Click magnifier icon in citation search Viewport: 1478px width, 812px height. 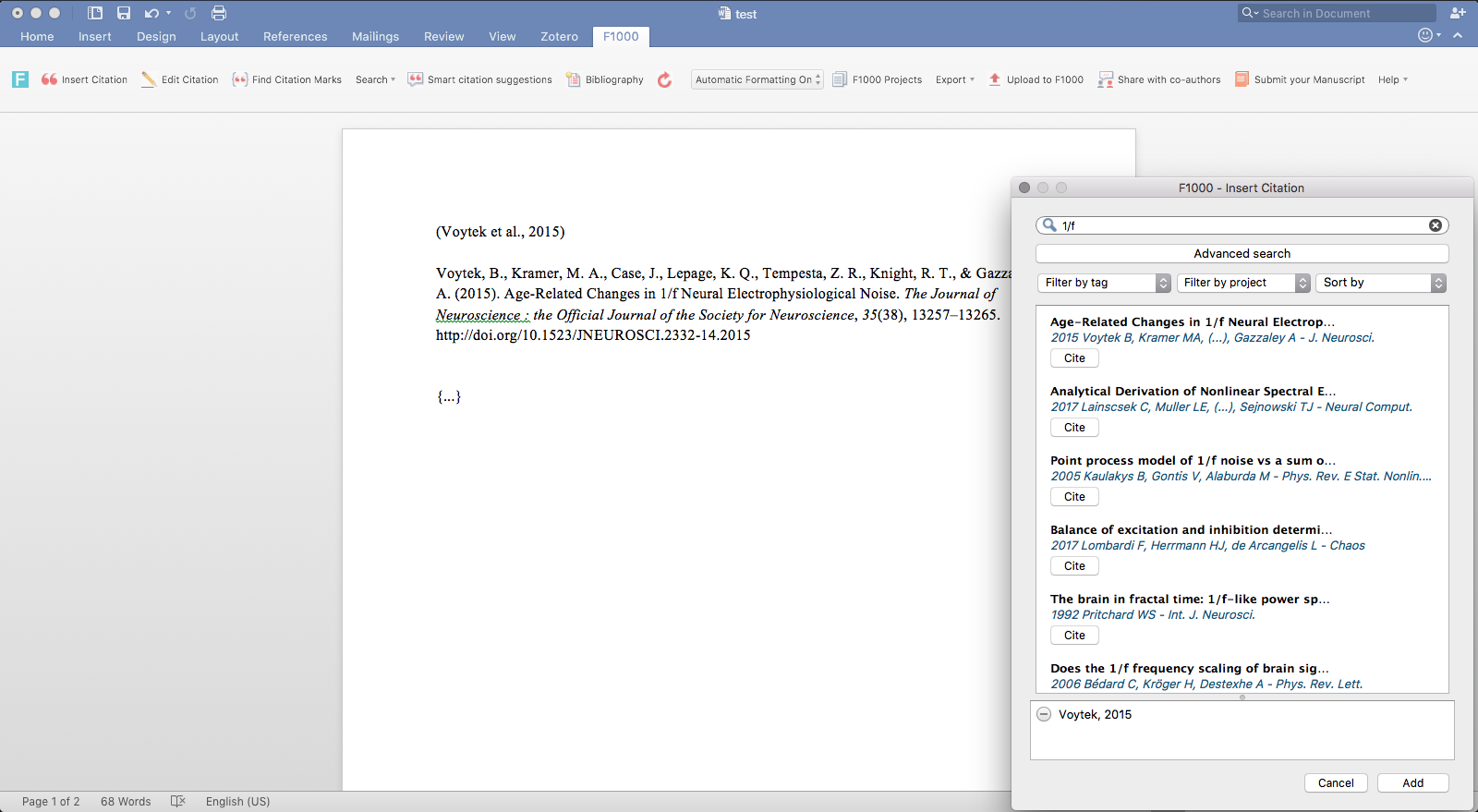coord(1049,225)
